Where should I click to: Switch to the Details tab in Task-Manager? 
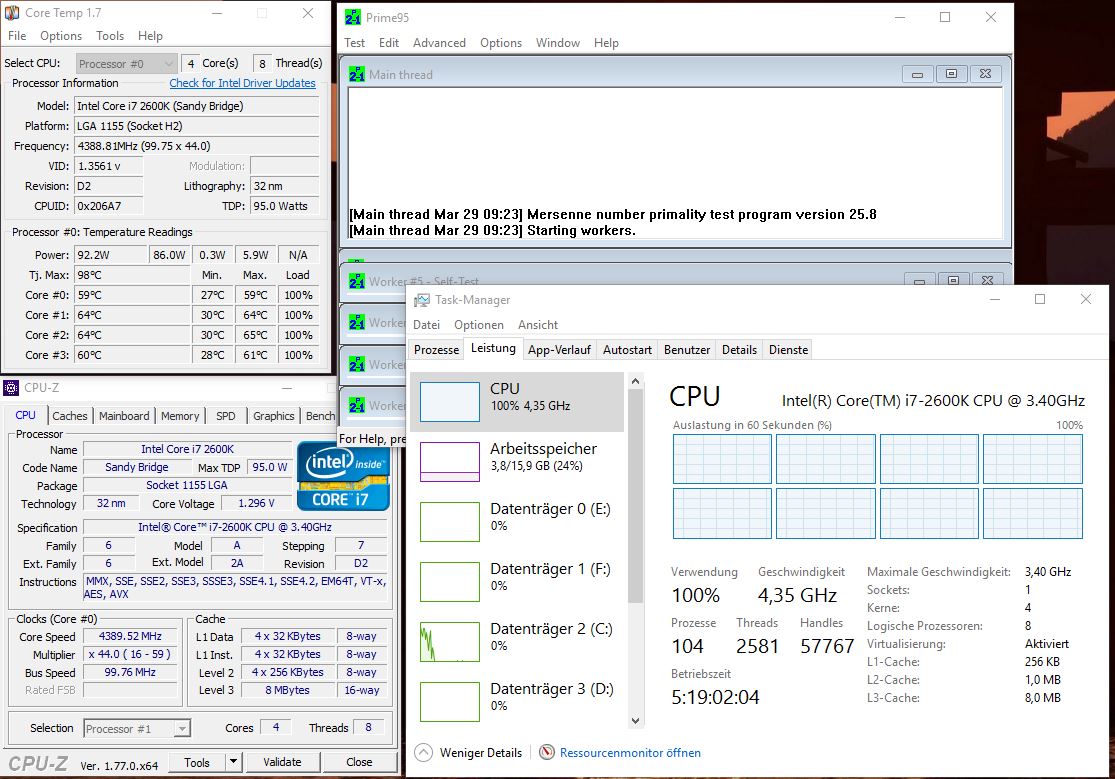[x=739, y=349]
